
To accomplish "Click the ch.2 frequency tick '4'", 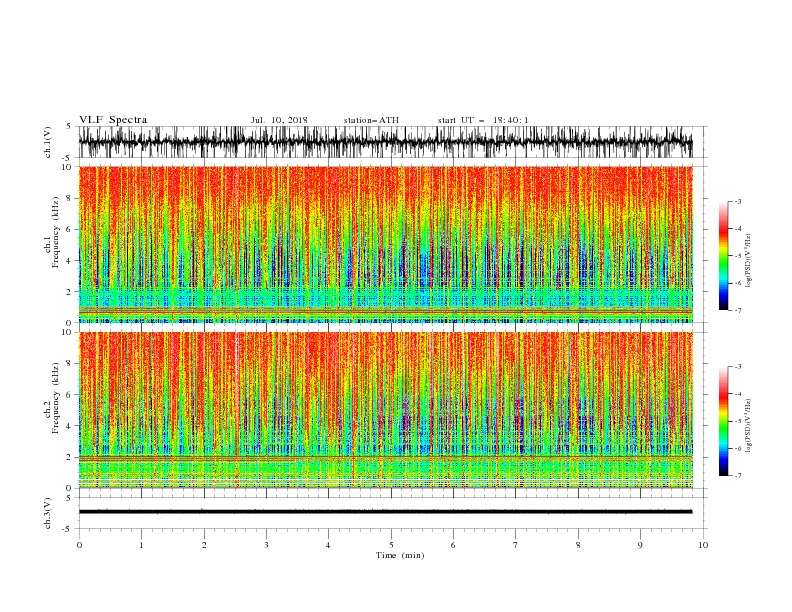I will tap(70, 426).
